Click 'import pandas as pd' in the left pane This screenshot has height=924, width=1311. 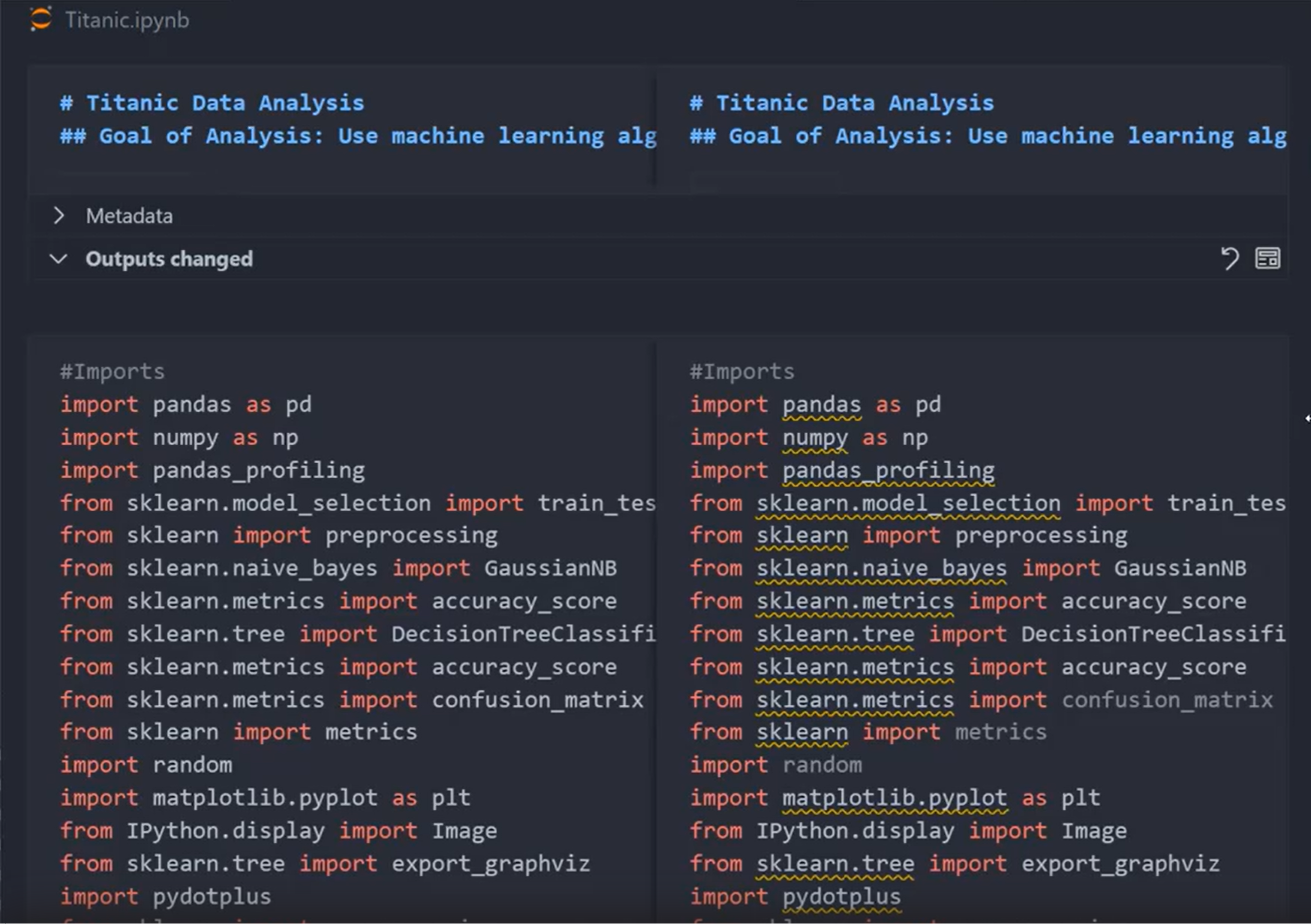tap(186, 405)
